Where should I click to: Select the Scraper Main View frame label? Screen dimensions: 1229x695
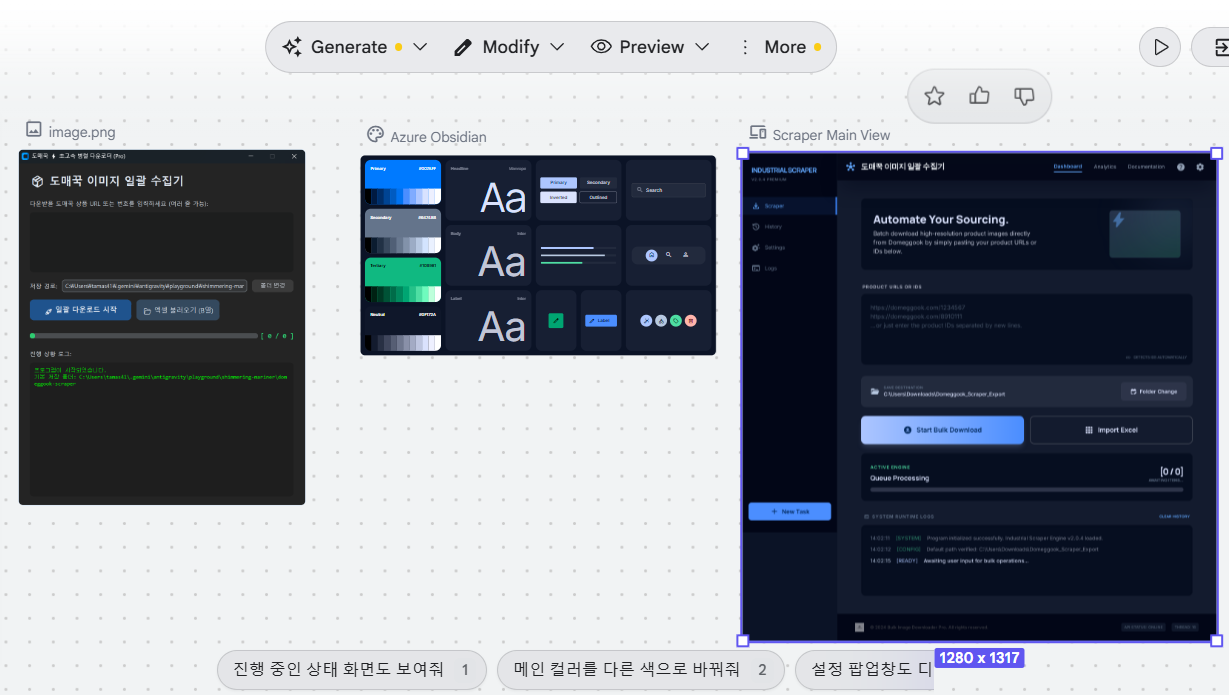pyautogui.click(x=831, y=135)
